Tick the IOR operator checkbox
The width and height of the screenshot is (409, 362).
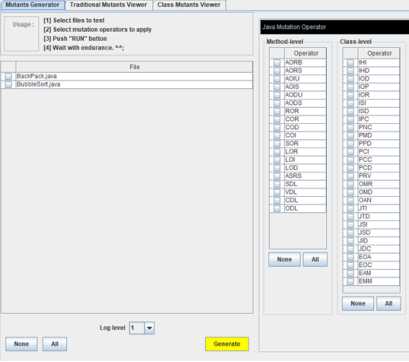tap(350, 95)
